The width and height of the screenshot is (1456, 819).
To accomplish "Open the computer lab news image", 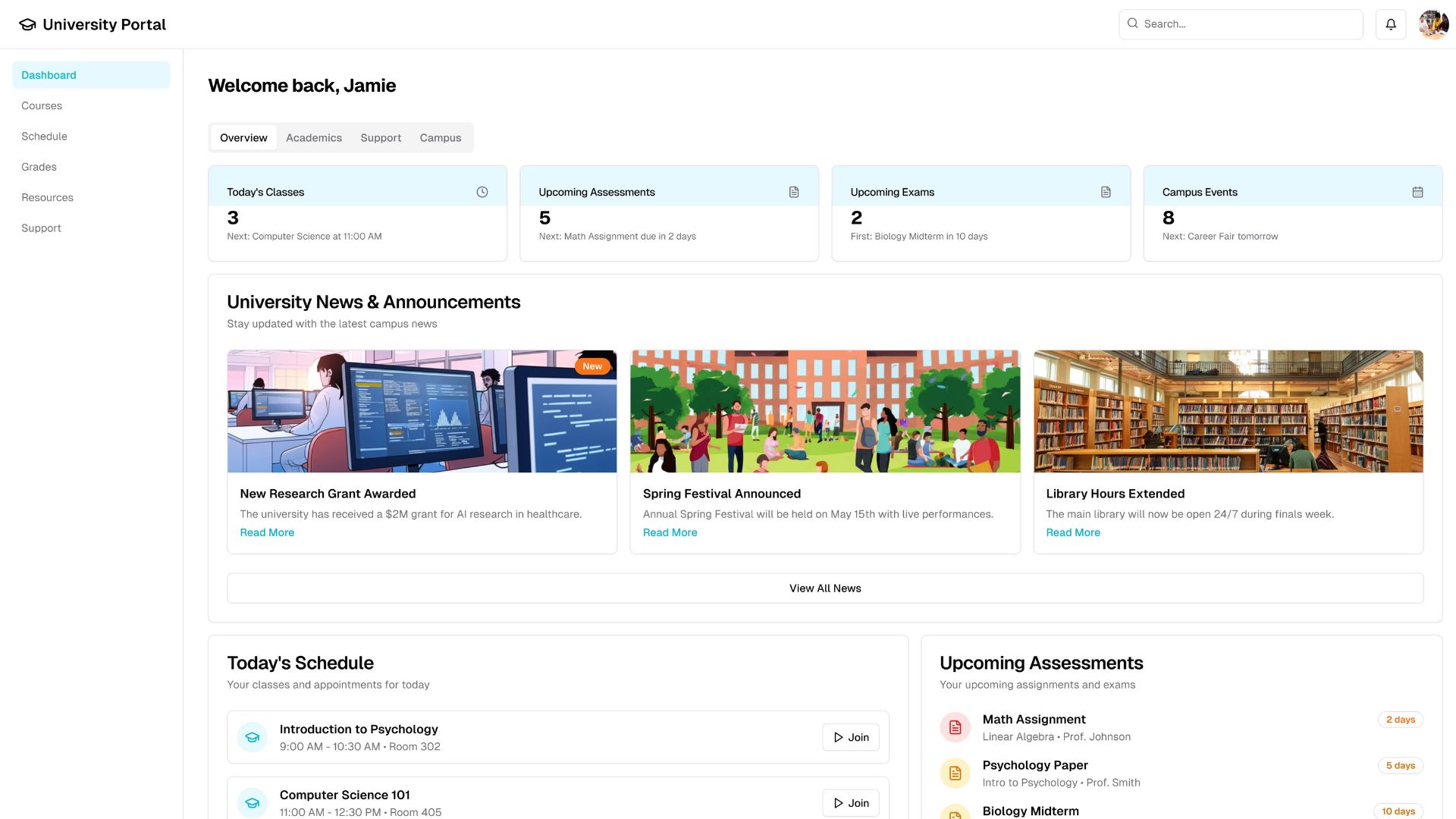I will pyautogui.click(x=422, y=411).
